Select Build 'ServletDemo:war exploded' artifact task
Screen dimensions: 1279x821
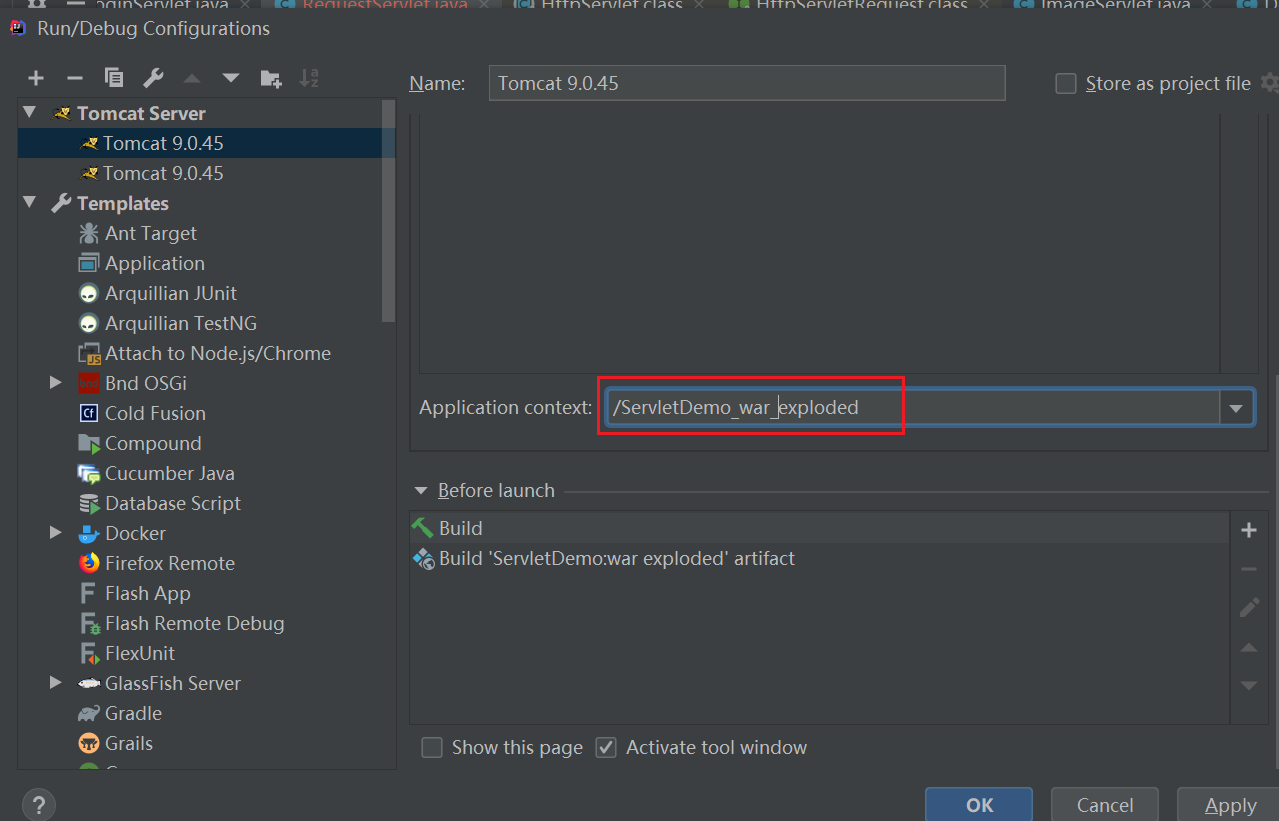tap(818, 558)
